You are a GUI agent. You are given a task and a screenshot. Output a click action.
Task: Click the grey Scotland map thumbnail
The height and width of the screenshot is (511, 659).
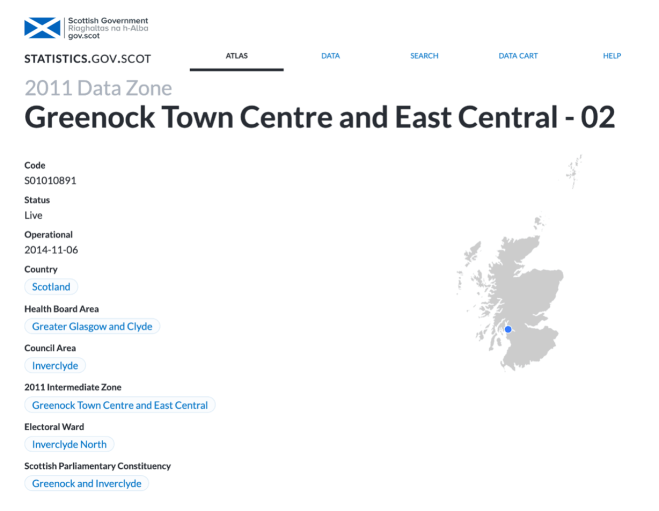pyautogui.click(x=519, y=263)
